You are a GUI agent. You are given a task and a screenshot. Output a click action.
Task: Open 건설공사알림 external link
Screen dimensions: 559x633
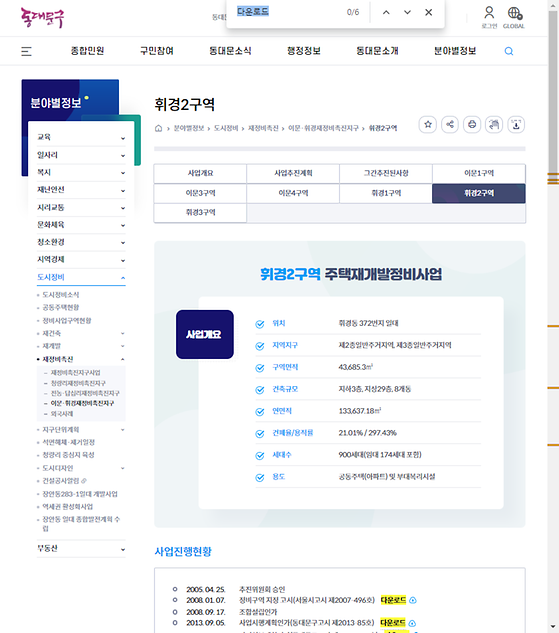click(x=64, y=481)
